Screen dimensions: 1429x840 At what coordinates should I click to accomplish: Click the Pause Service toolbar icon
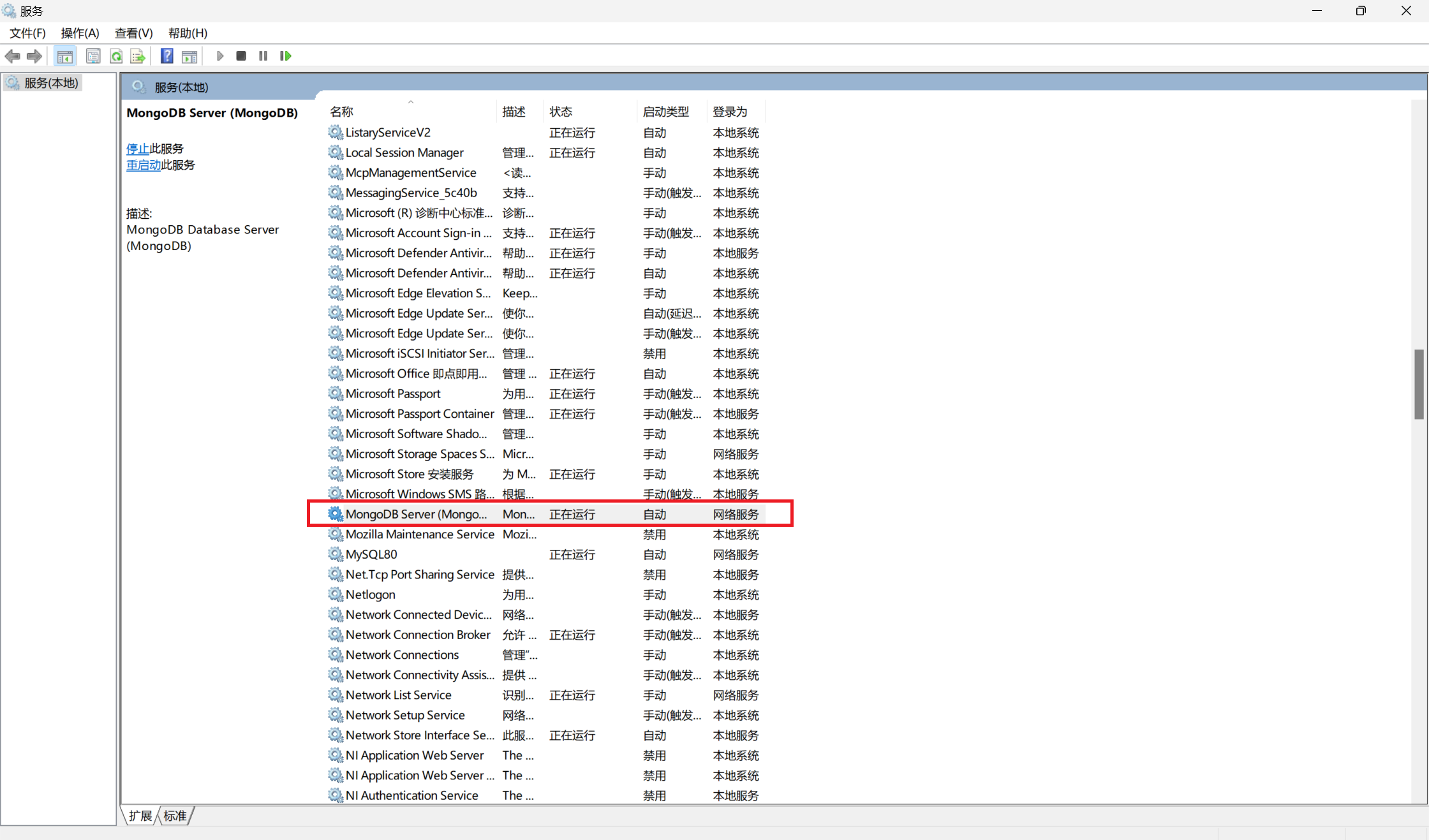[263, 56]
